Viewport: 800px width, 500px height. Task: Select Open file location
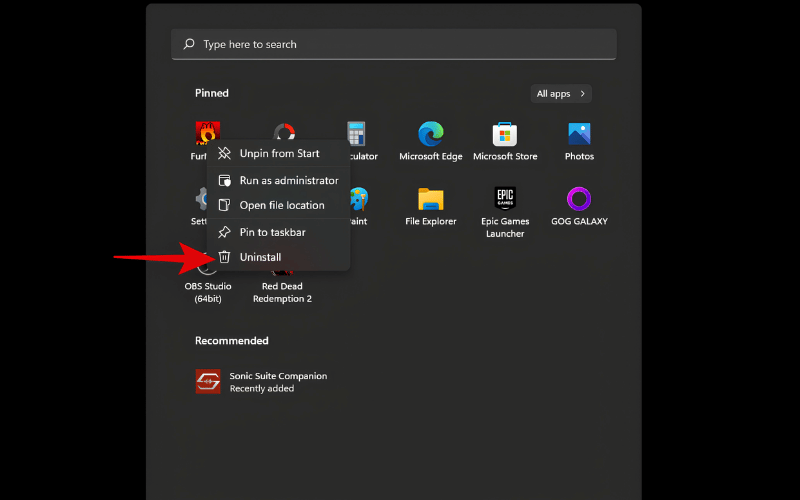tap(279, 205)
